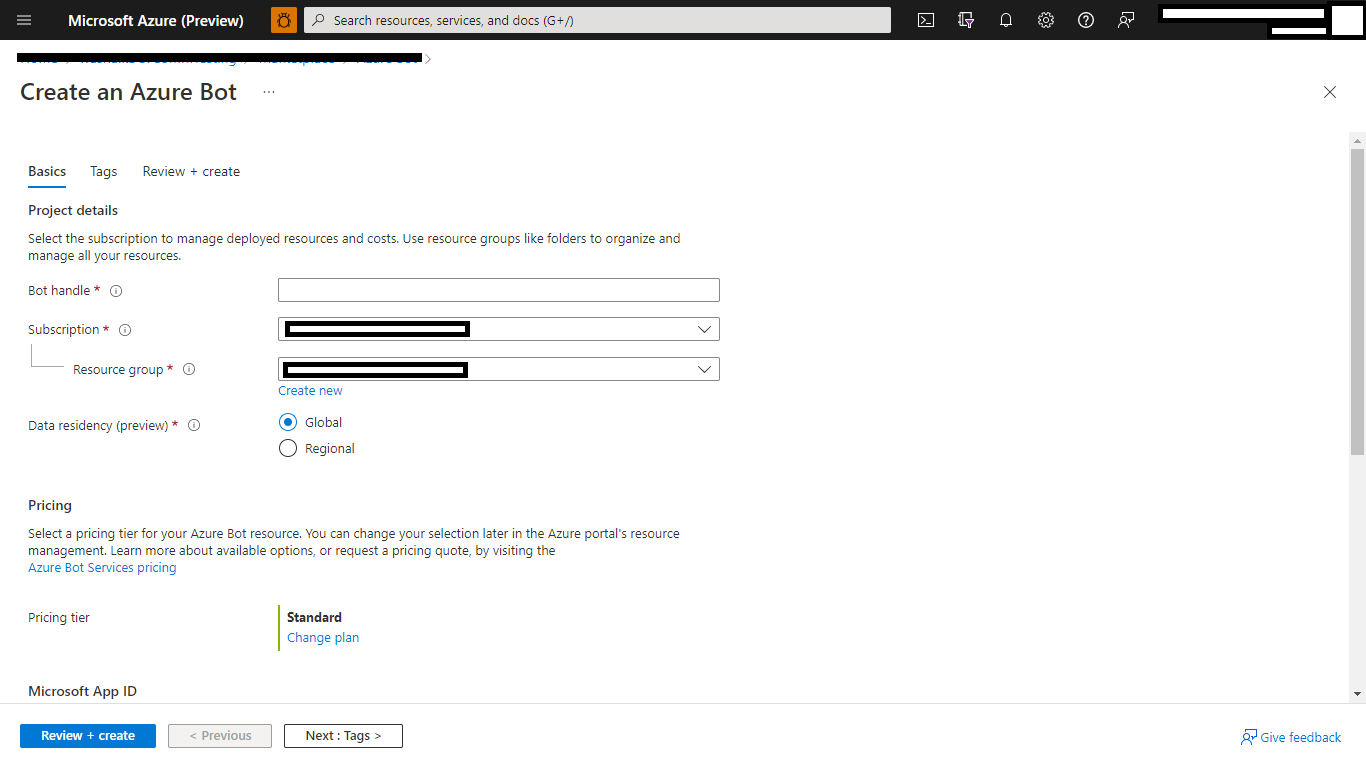
Task: Click the Microsoft App ID heading
Action: pos(82,691)
